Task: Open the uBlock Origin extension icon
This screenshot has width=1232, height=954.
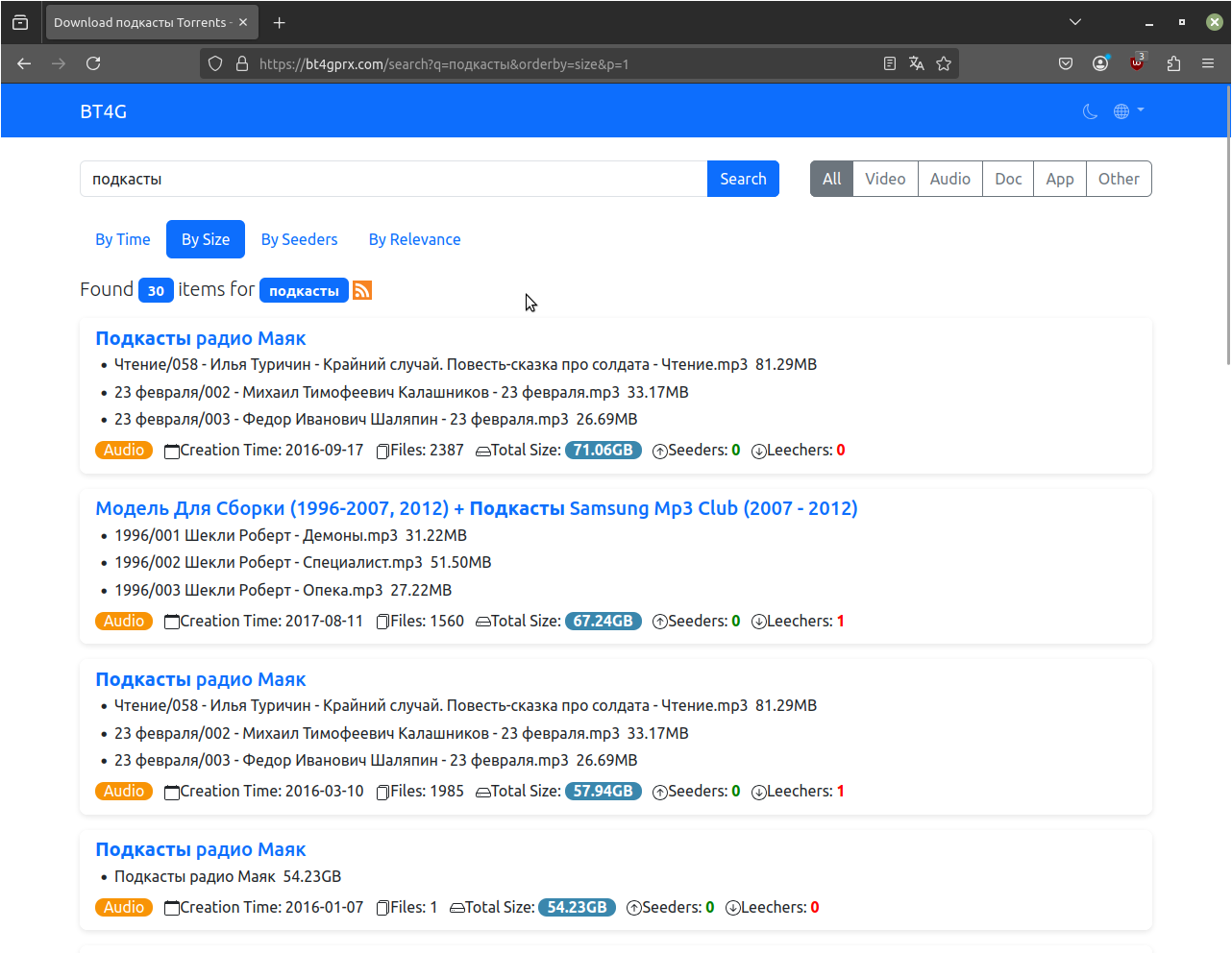Action: click(1137, 63)
